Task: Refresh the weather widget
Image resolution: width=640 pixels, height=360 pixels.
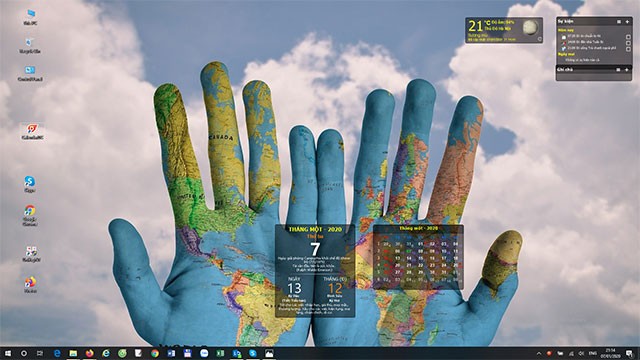Action: (540, 39)
